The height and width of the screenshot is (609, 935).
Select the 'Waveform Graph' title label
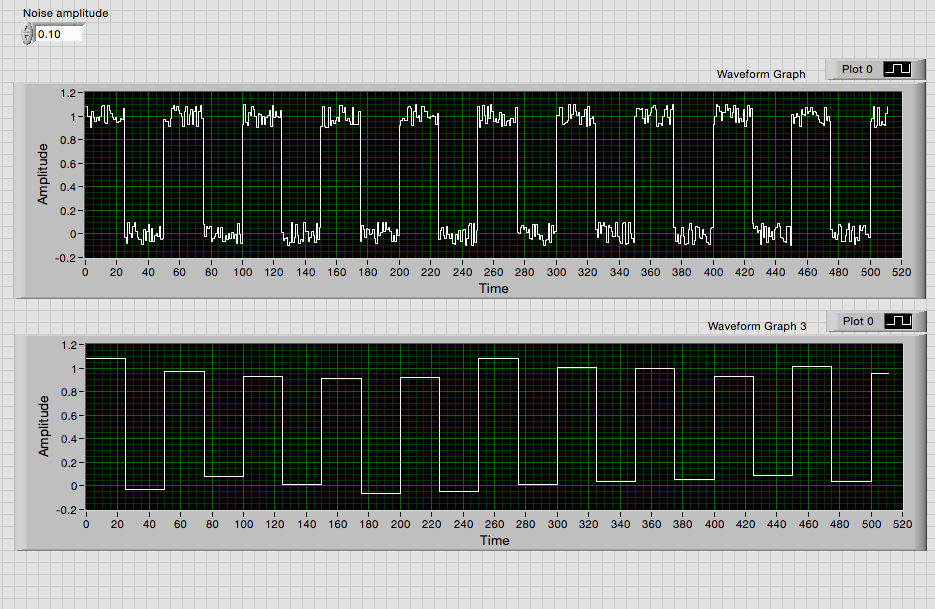[761, 75]
